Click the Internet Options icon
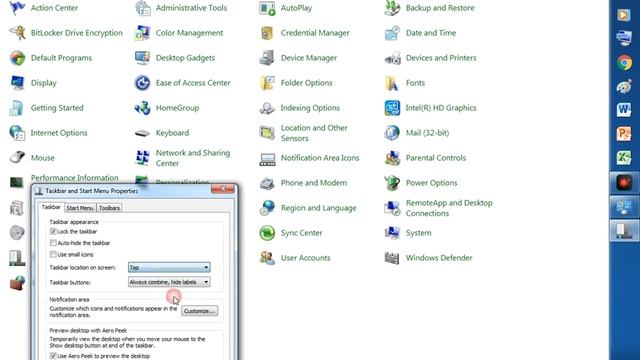 point(17,133)
